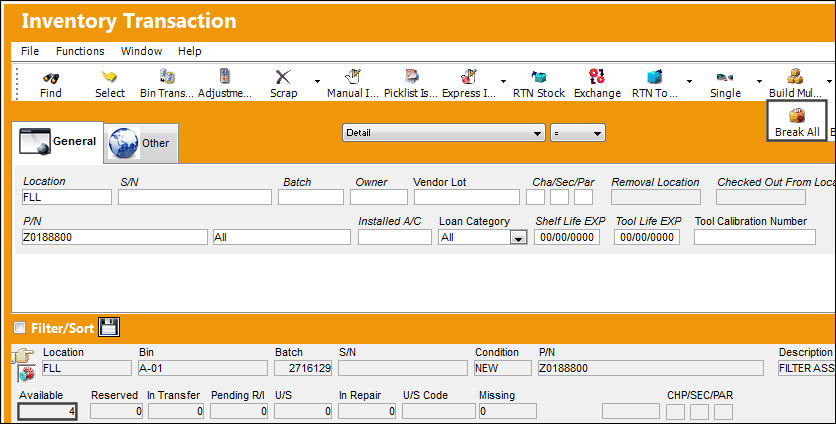
Task: Click the Scrap toolbar icon
Action: coord(283,77)
